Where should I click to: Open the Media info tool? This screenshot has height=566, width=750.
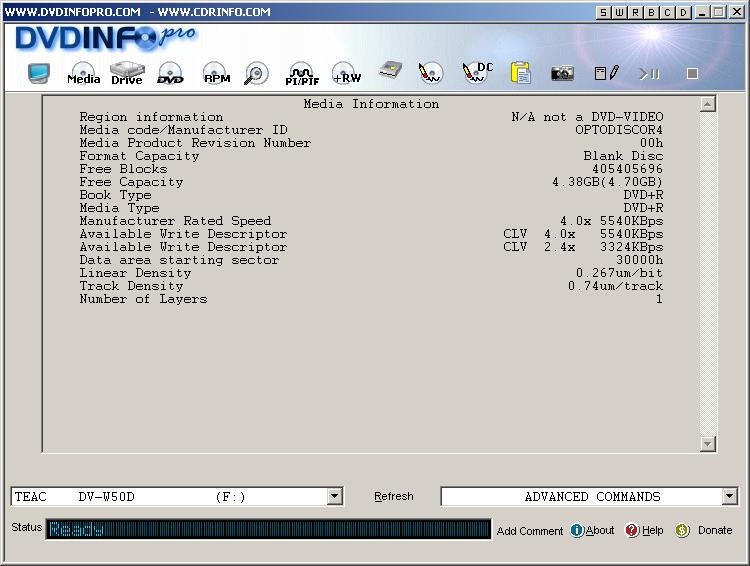point(83,73)
